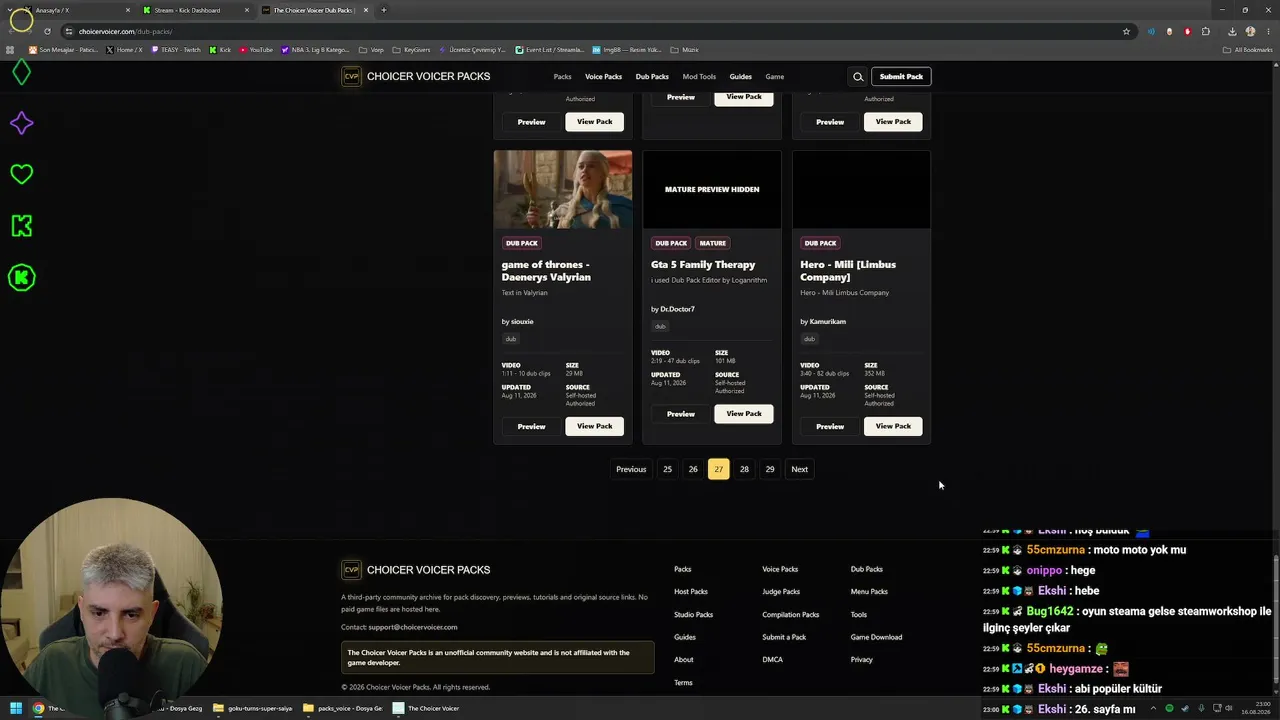Click the CVP logo in the header
The height and width of the screenshot is (720, 1280).
(x=351, y=77)
